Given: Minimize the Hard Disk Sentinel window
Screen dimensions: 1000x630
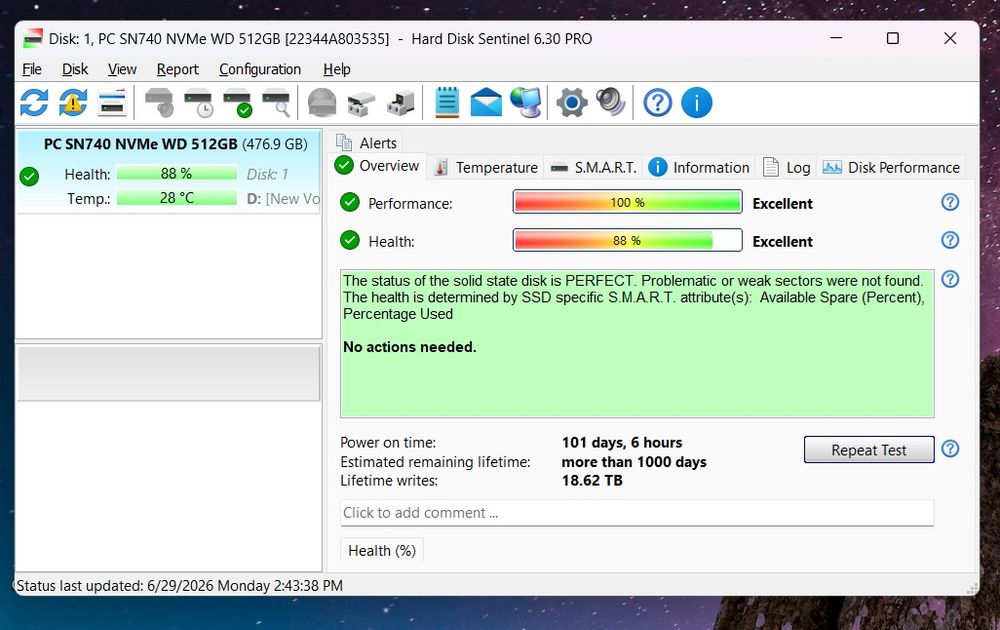Looking at the screenshot, I should pos(836,38).
